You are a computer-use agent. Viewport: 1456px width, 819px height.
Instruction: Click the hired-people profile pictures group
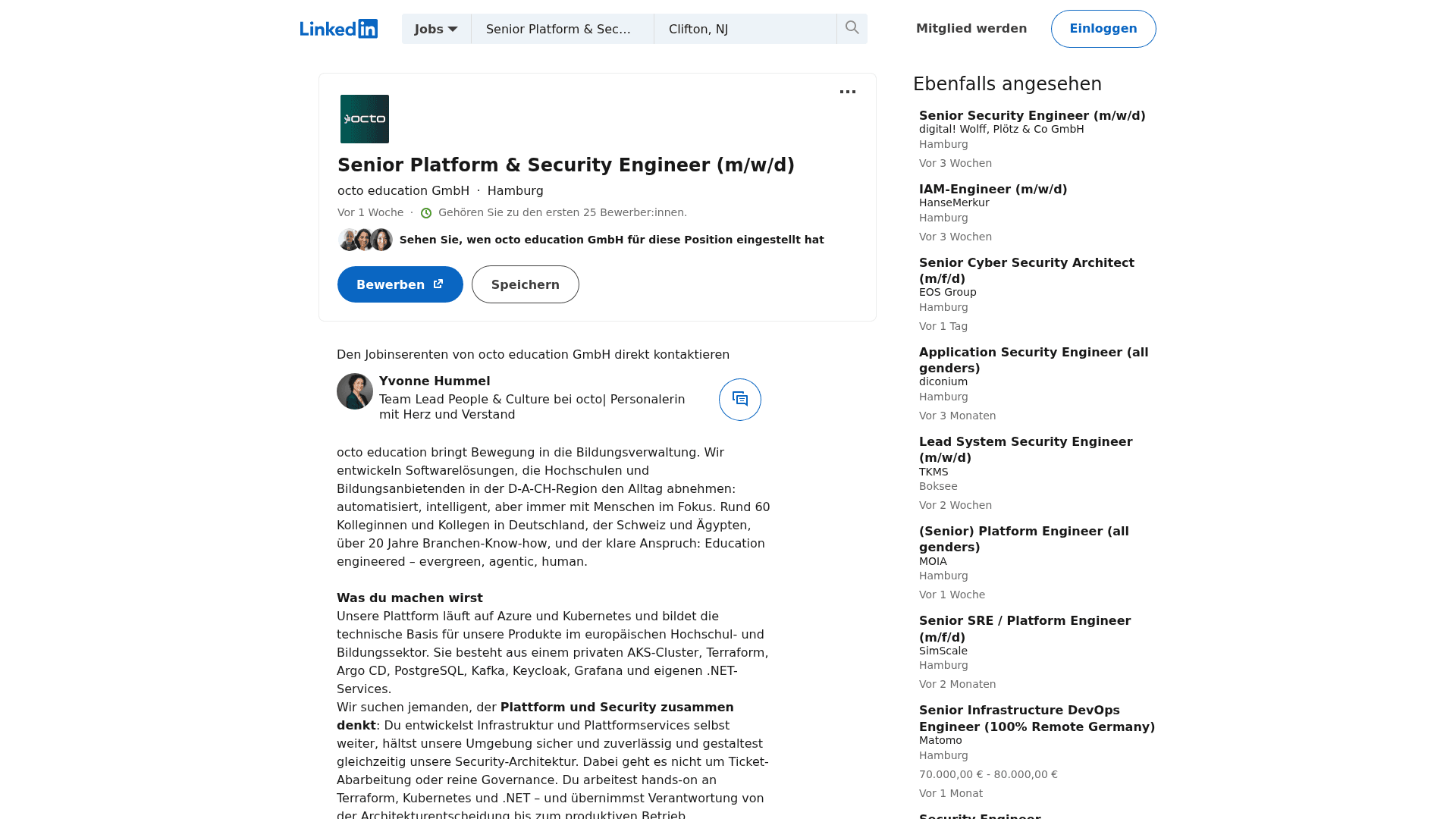click(x=366, y=240)
